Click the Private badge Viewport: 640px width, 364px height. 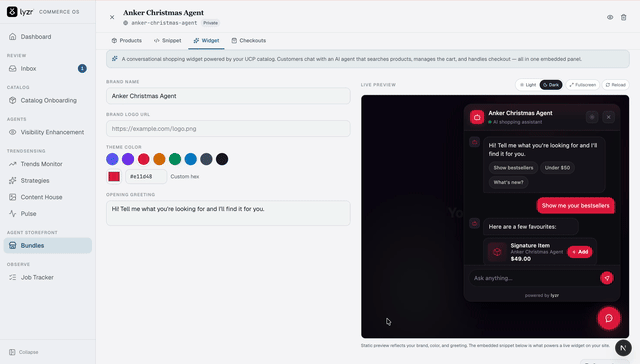tap(211, 23)
